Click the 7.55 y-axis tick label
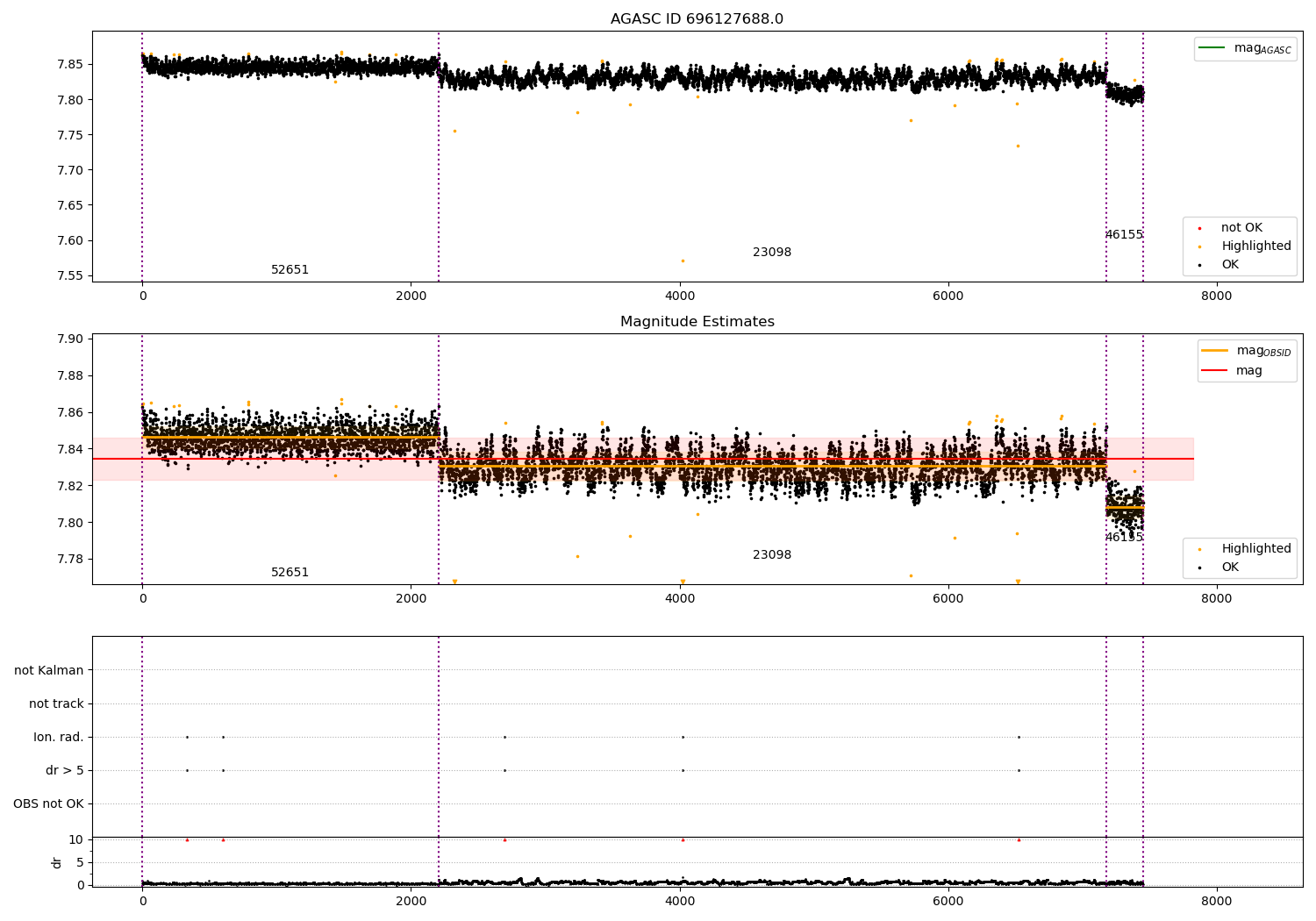The width and height of the screenshot is (1316, 921). point(70,275)
